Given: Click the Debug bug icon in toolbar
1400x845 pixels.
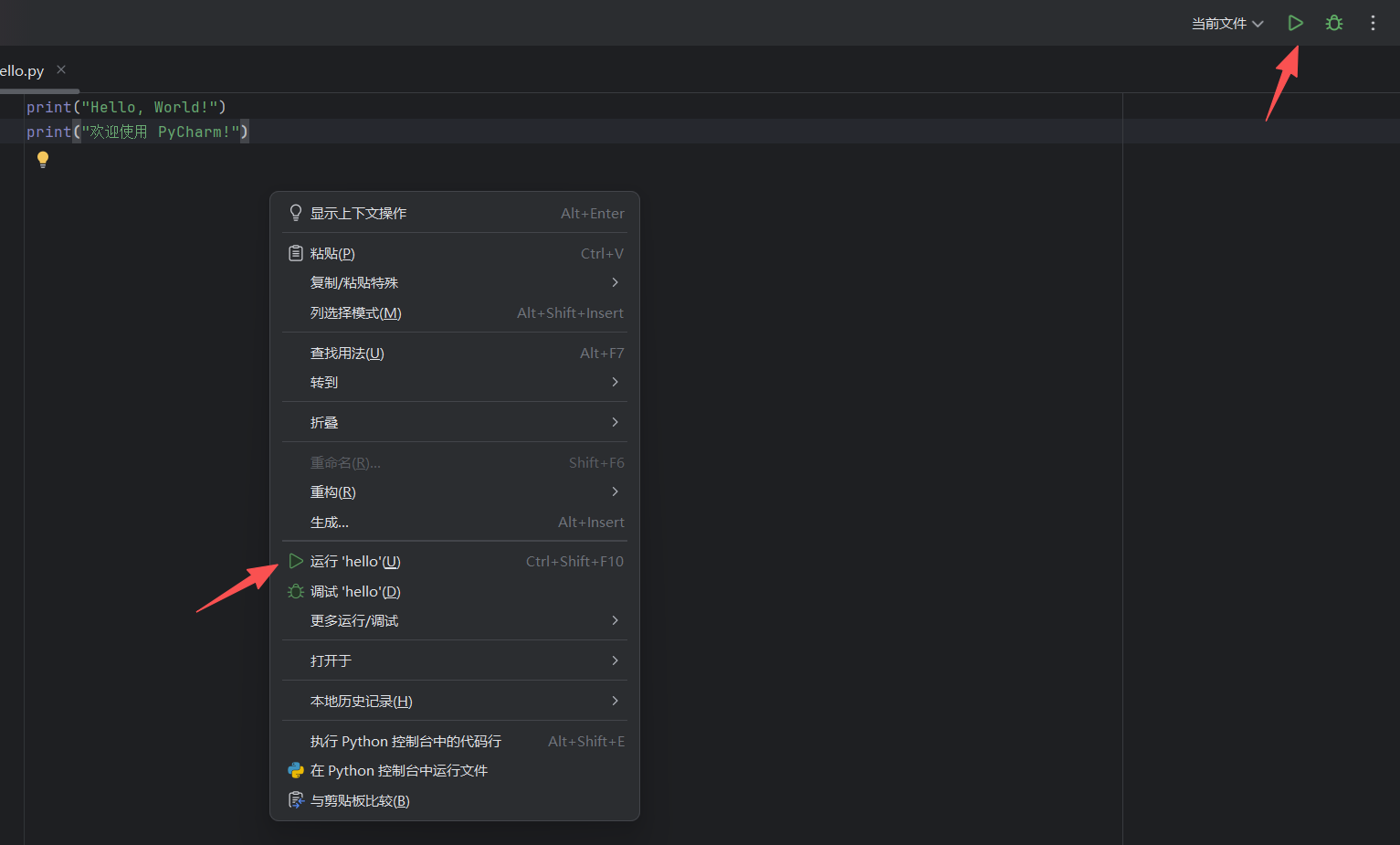Looking at the screenshot, I should (x=1334, y=23).
